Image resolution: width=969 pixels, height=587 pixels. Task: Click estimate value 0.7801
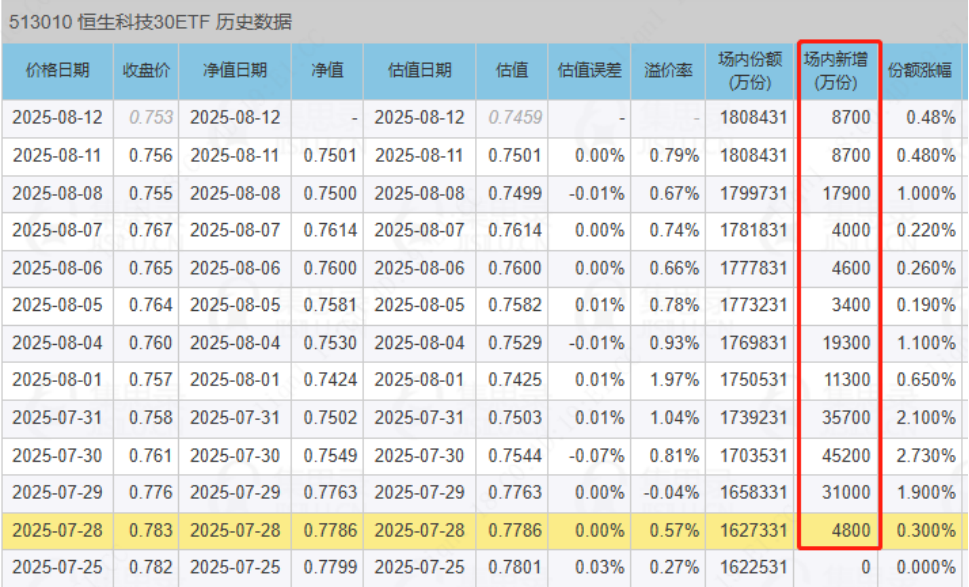(515, 567)
